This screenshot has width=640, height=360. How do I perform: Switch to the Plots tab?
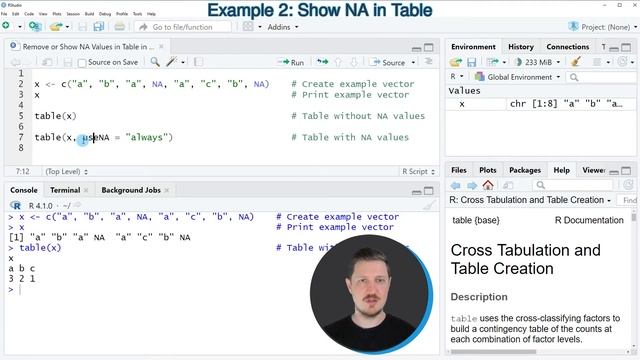(x=487, y=170)
